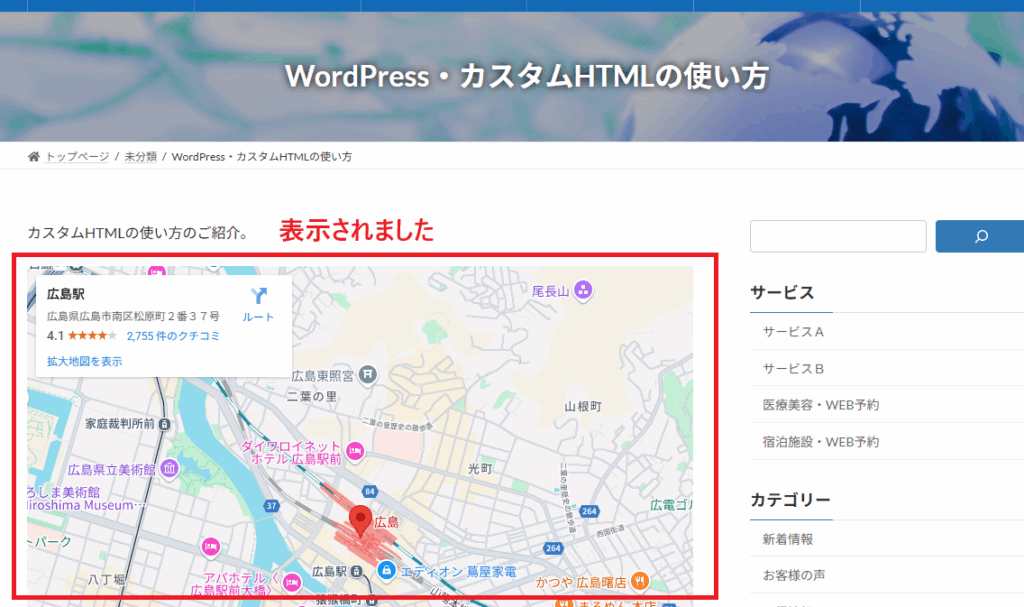Click the 尾長山 park marker icon

point(583,289)
